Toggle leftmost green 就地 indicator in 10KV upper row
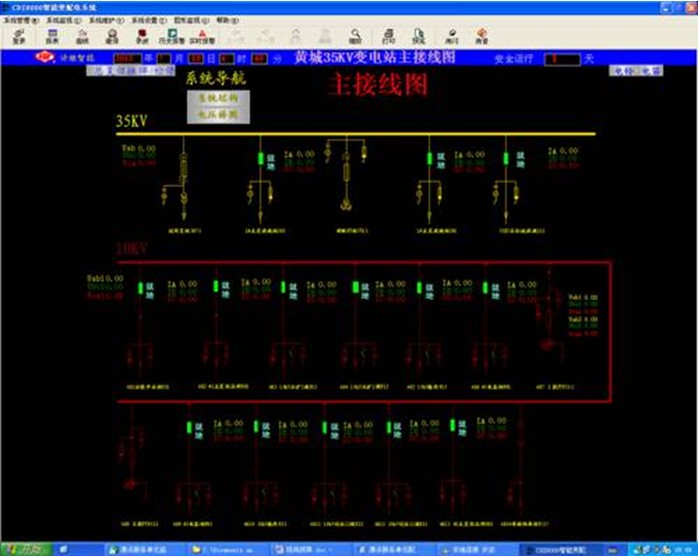Image resolution: width=698 pixels, height=556 pixels. 142,289
